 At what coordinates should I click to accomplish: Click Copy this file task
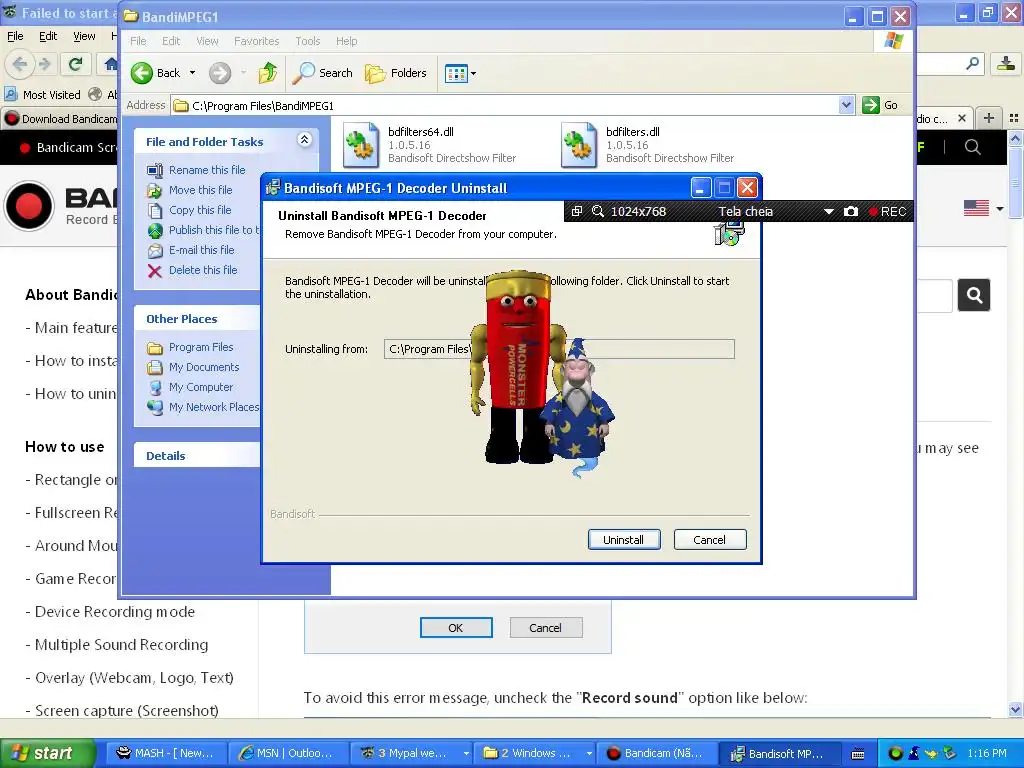tap(200, 210)
